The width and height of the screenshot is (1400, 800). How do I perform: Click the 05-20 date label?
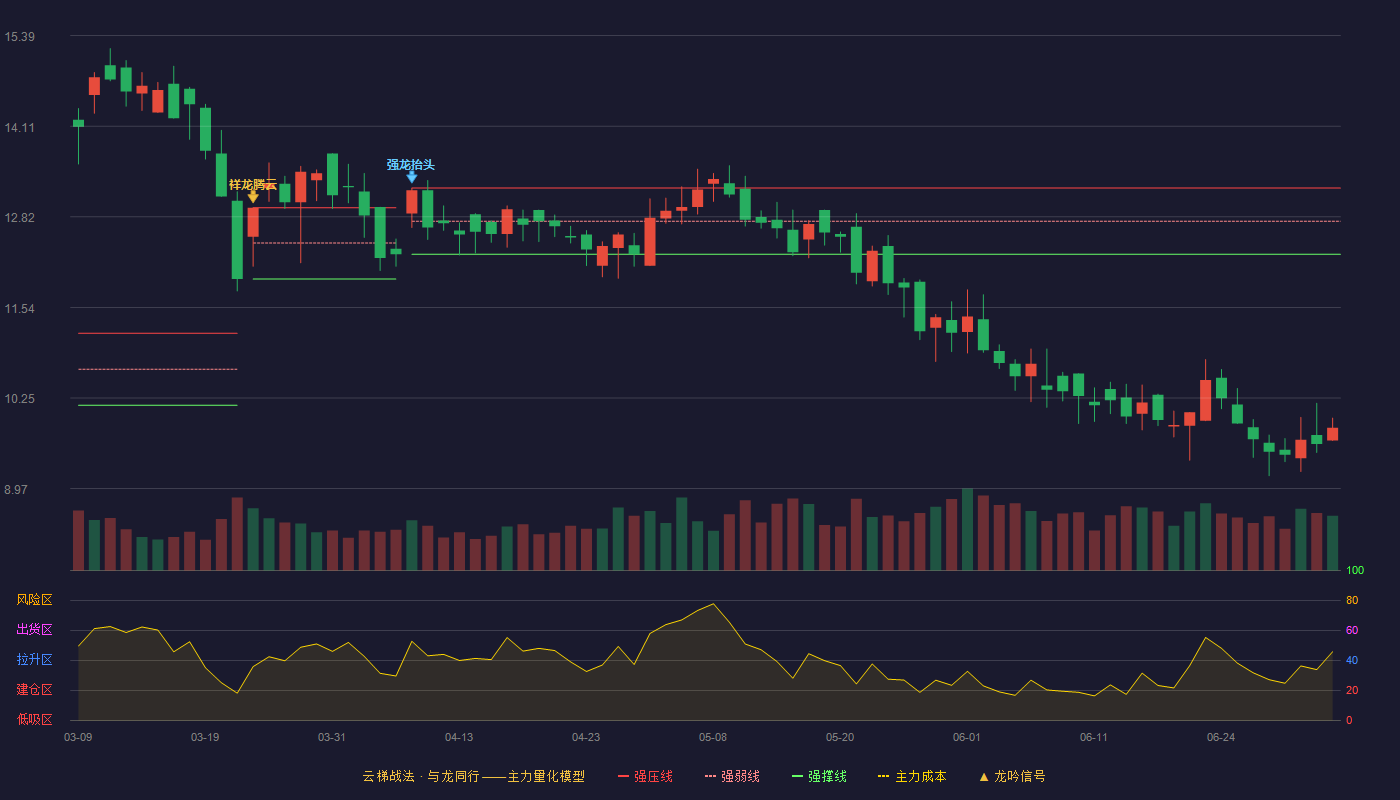840,737
